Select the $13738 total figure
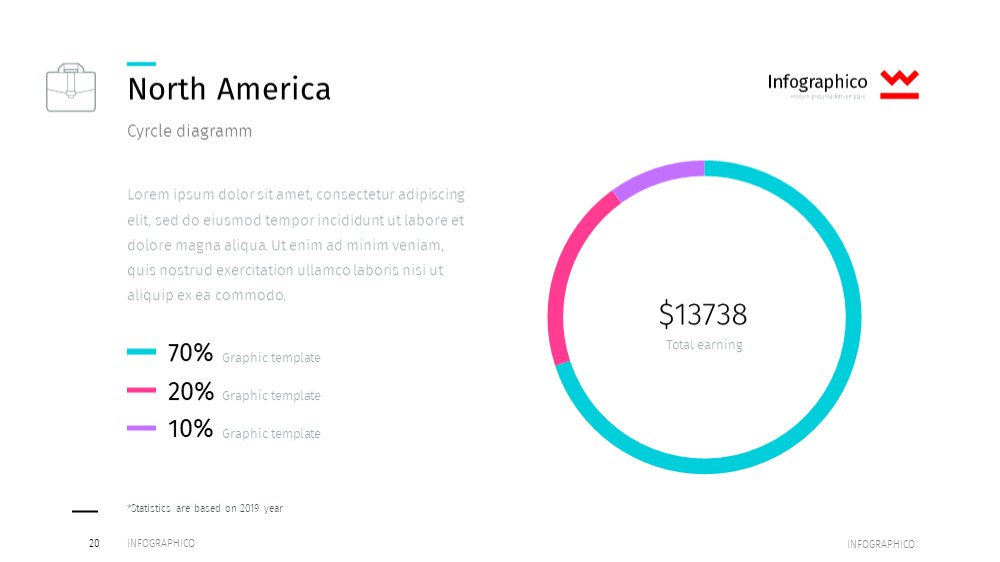This screenshot has width=1000, height=562. click(703, 314)
